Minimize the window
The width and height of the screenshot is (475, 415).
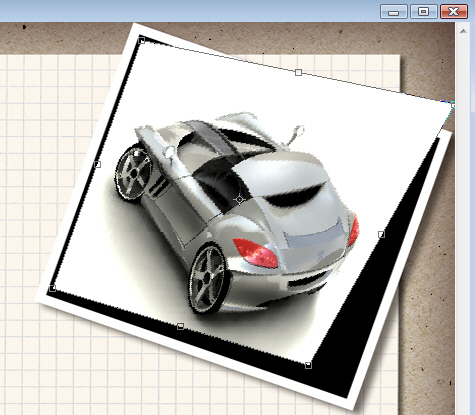tap(394, 12)
